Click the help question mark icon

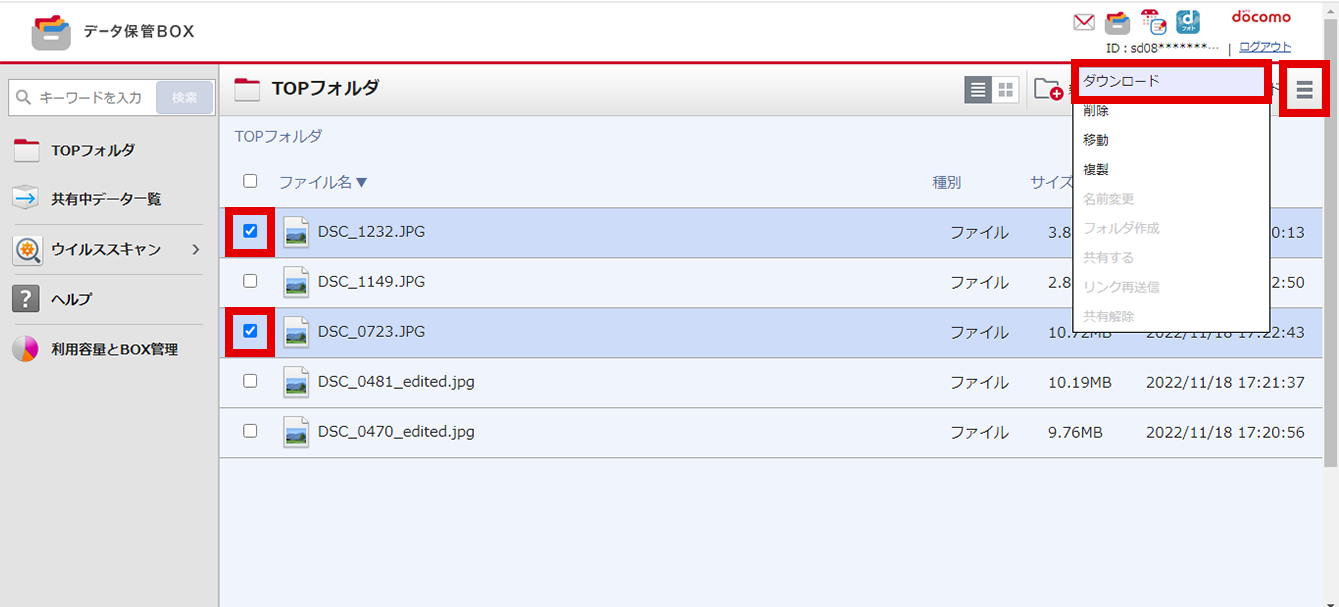(26, 299)
